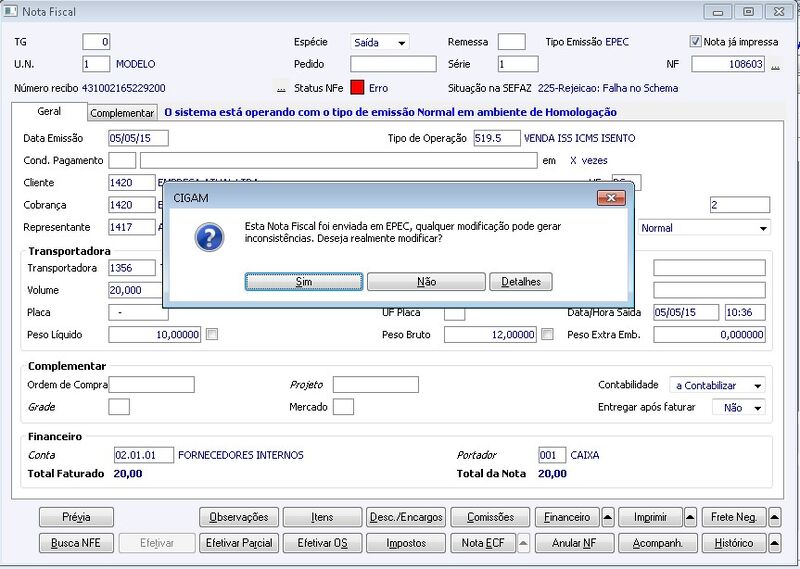This screenshot has width=800, height=569.
Task: Expand the arrow beside Frete Neg. button
Action: pos(774,517)
